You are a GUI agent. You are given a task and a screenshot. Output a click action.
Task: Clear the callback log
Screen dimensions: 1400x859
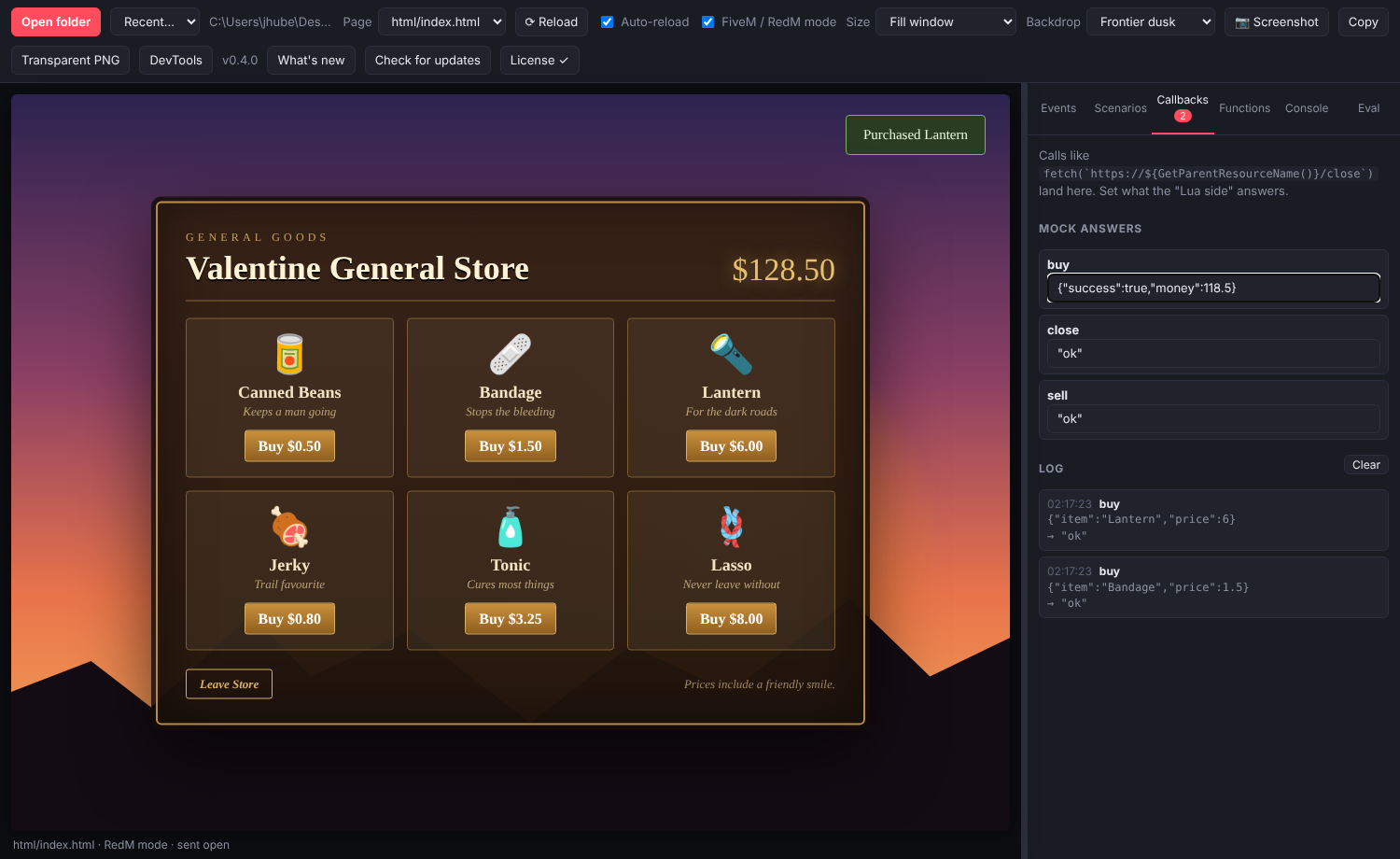[x=1366, y=465]
